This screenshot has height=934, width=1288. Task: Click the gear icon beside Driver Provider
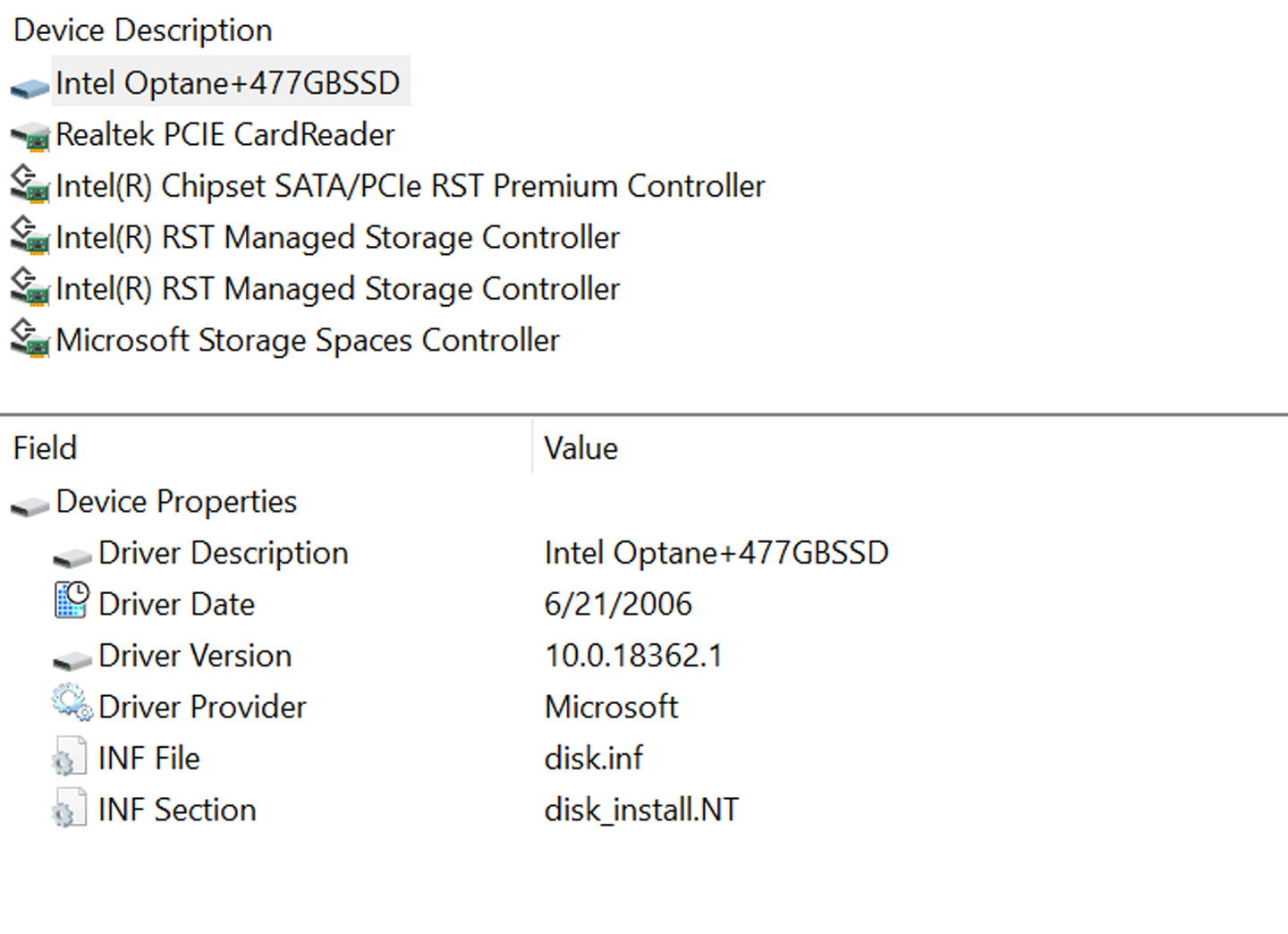pos(72,704)
